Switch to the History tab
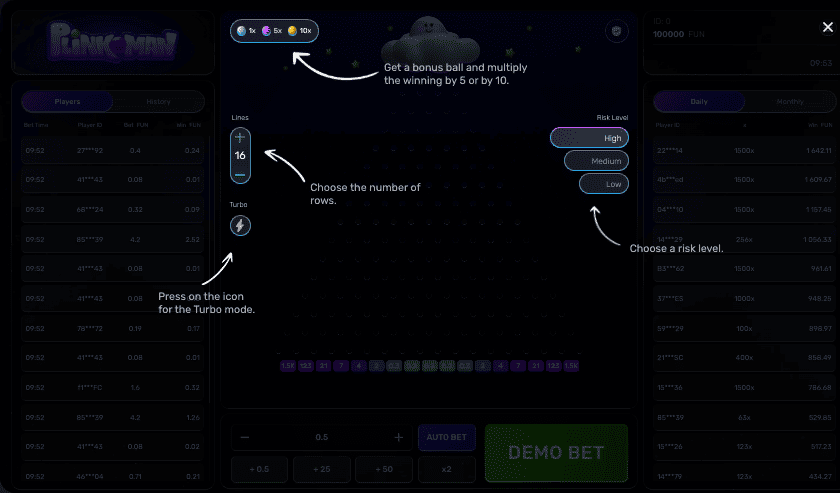840x493 pixels. click(158, 102)
